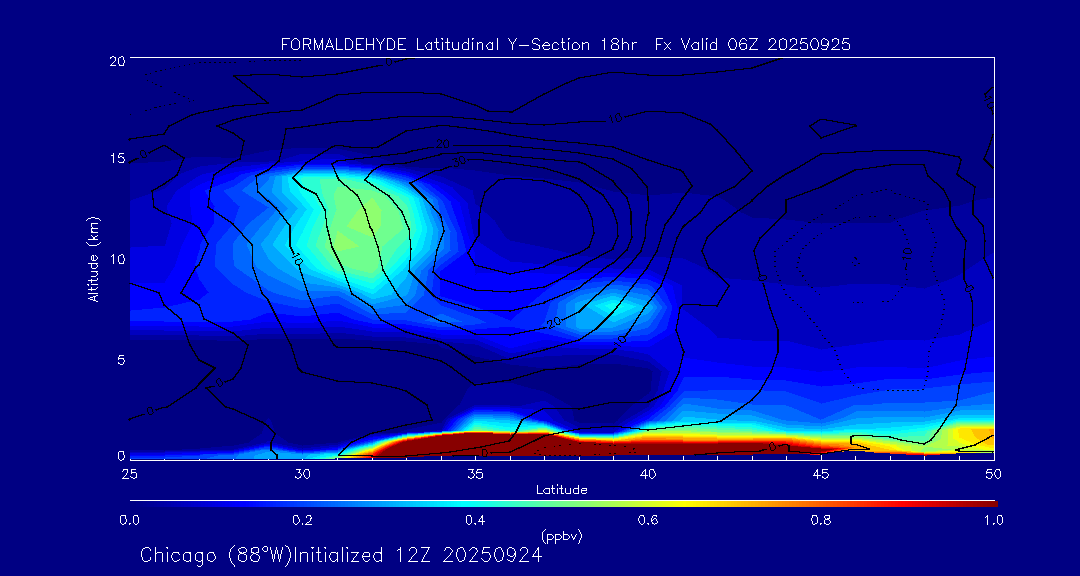Click latitude 50 tick label on x-axis
Image resolution: width=1080 pixels, height=576 pixels.
pos(993,473)
